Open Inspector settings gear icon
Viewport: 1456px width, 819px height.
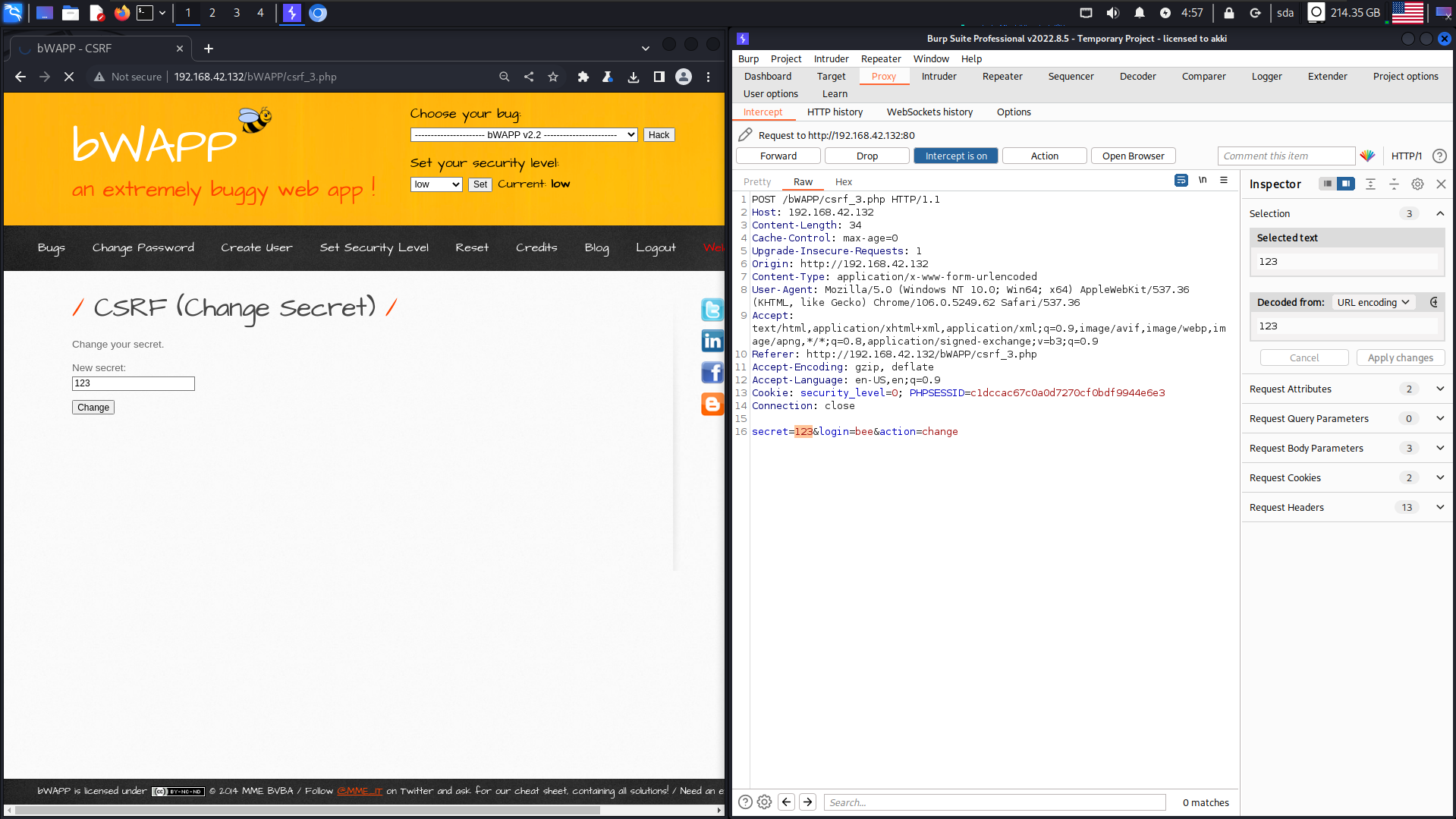point(1417,184)
